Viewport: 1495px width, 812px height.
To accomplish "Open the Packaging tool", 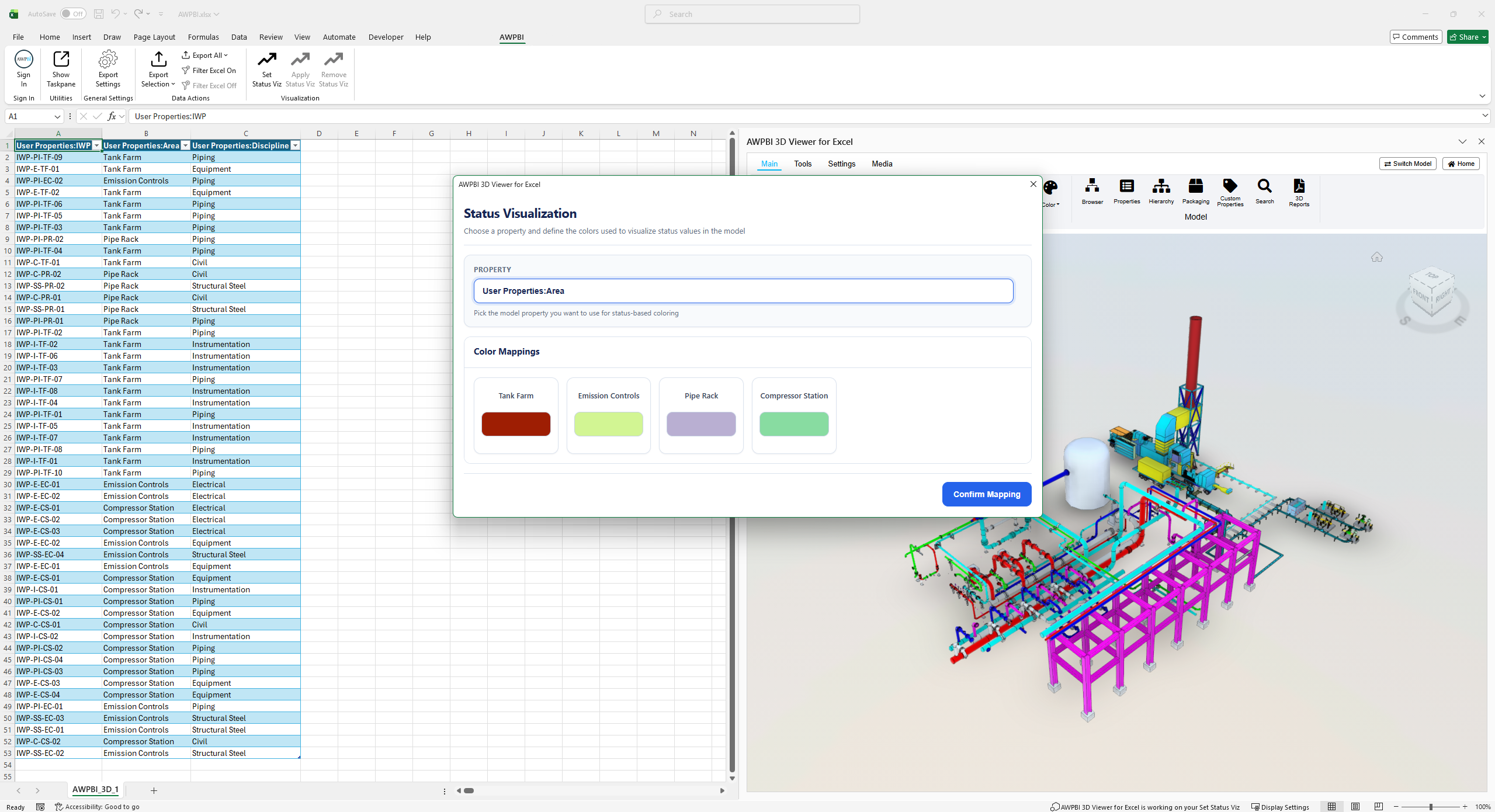I will click(1195, 192).
